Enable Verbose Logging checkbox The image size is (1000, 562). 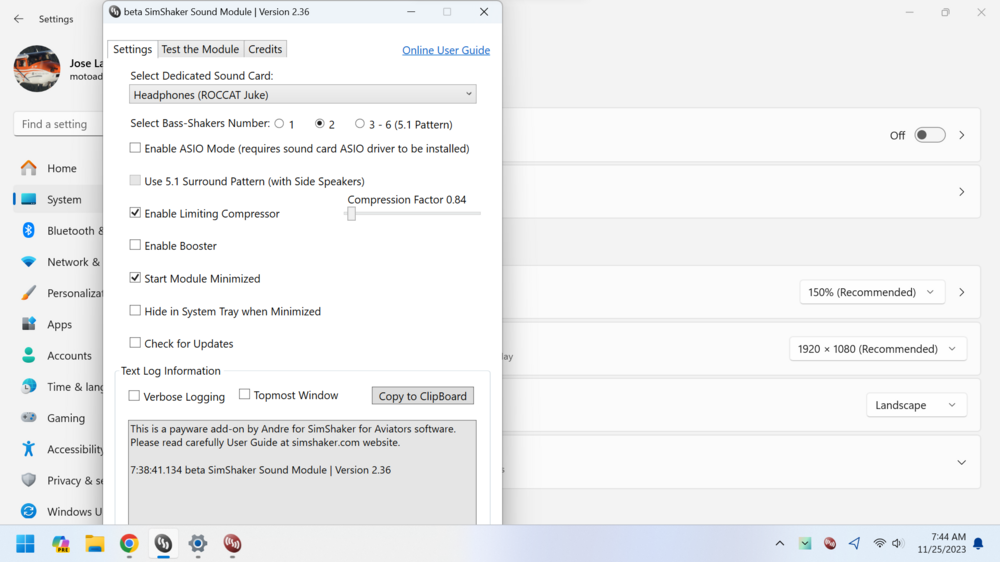[134, 396]
